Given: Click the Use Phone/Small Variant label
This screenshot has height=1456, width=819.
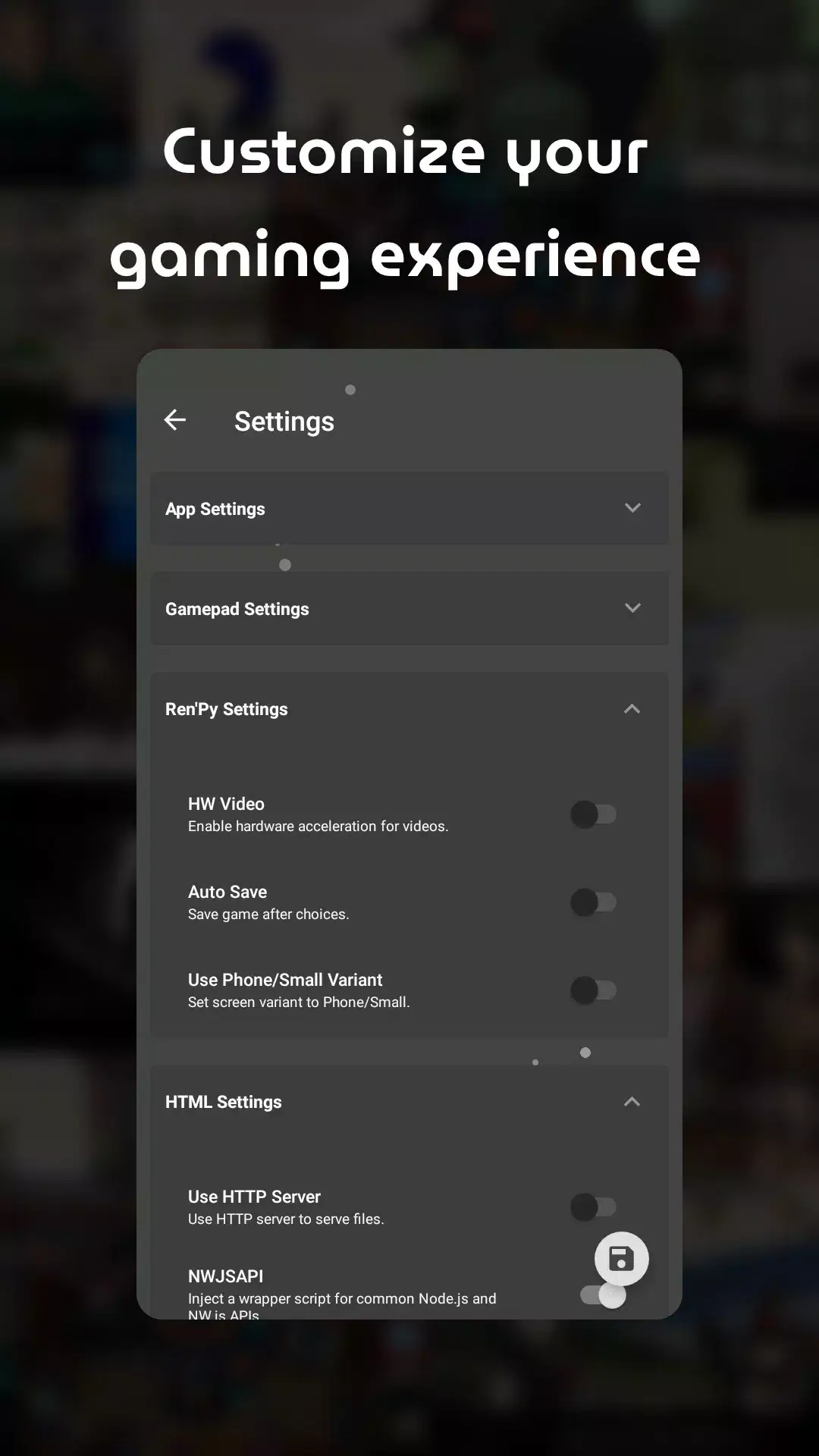Looking at the screenshot, I should (285, 980).
